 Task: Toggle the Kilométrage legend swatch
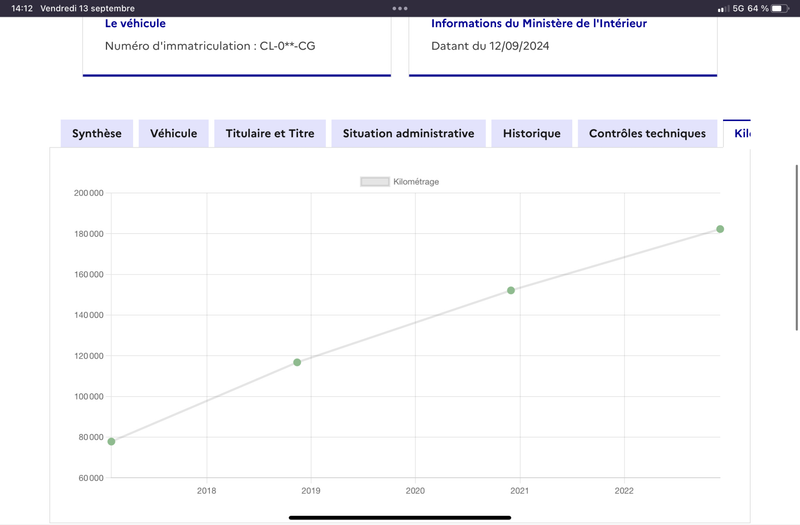(375, 182)
